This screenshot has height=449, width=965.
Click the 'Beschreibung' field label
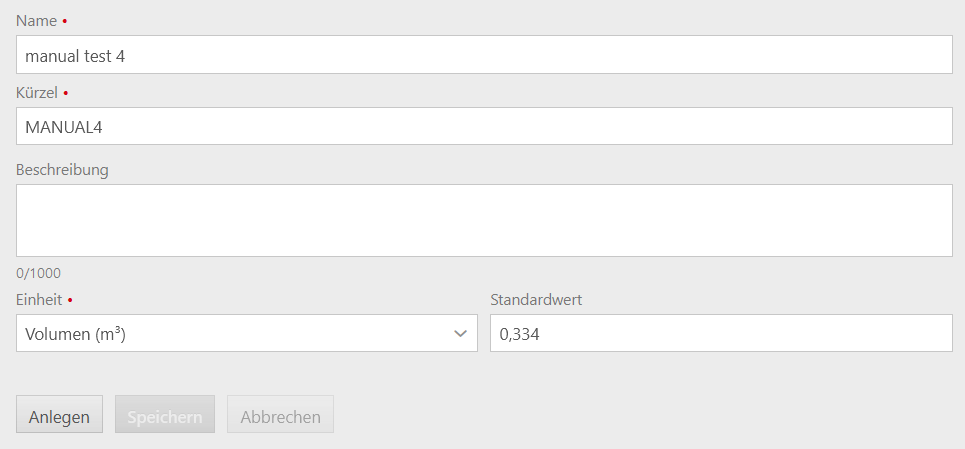(62, 170)
